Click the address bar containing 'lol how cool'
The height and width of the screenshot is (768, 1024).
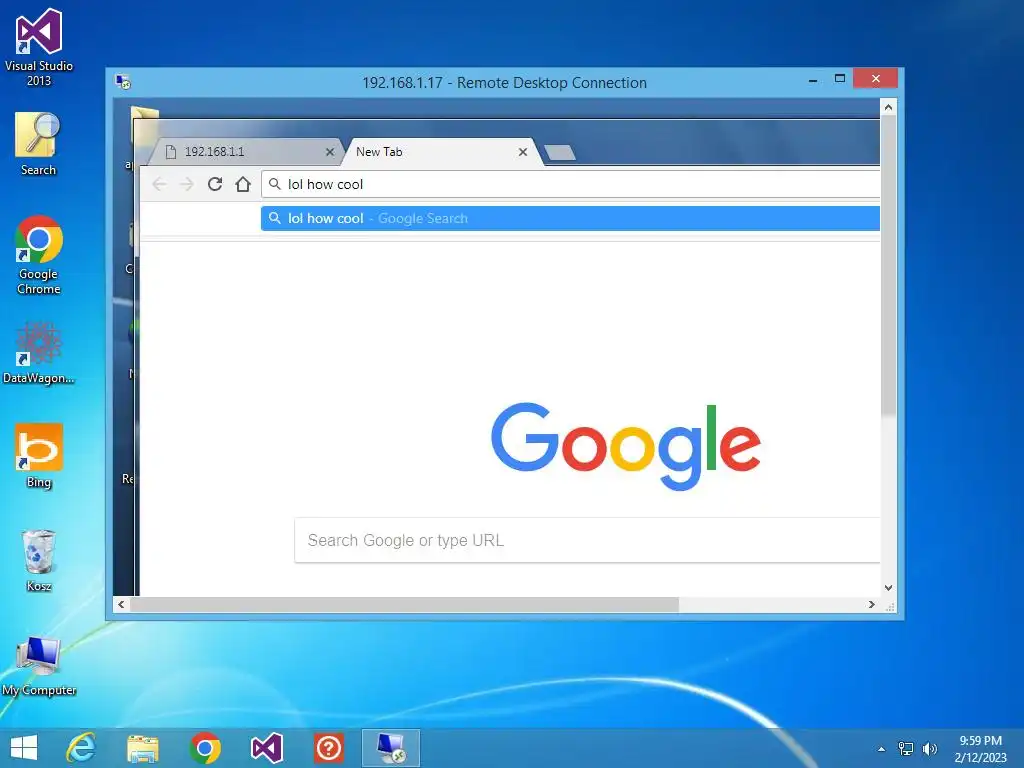571,184
